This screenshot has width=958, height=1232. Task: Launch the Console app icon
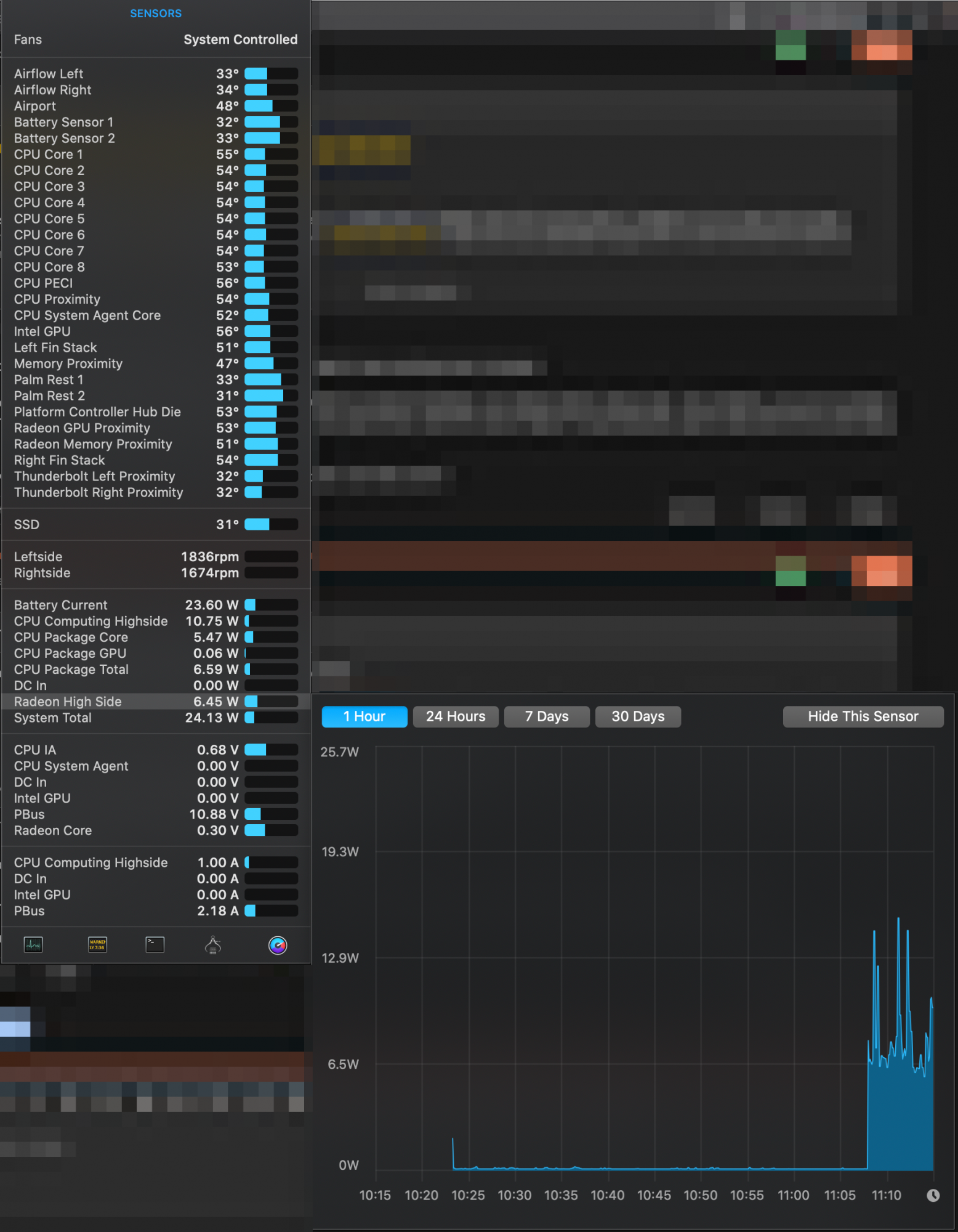click(97, 944)
